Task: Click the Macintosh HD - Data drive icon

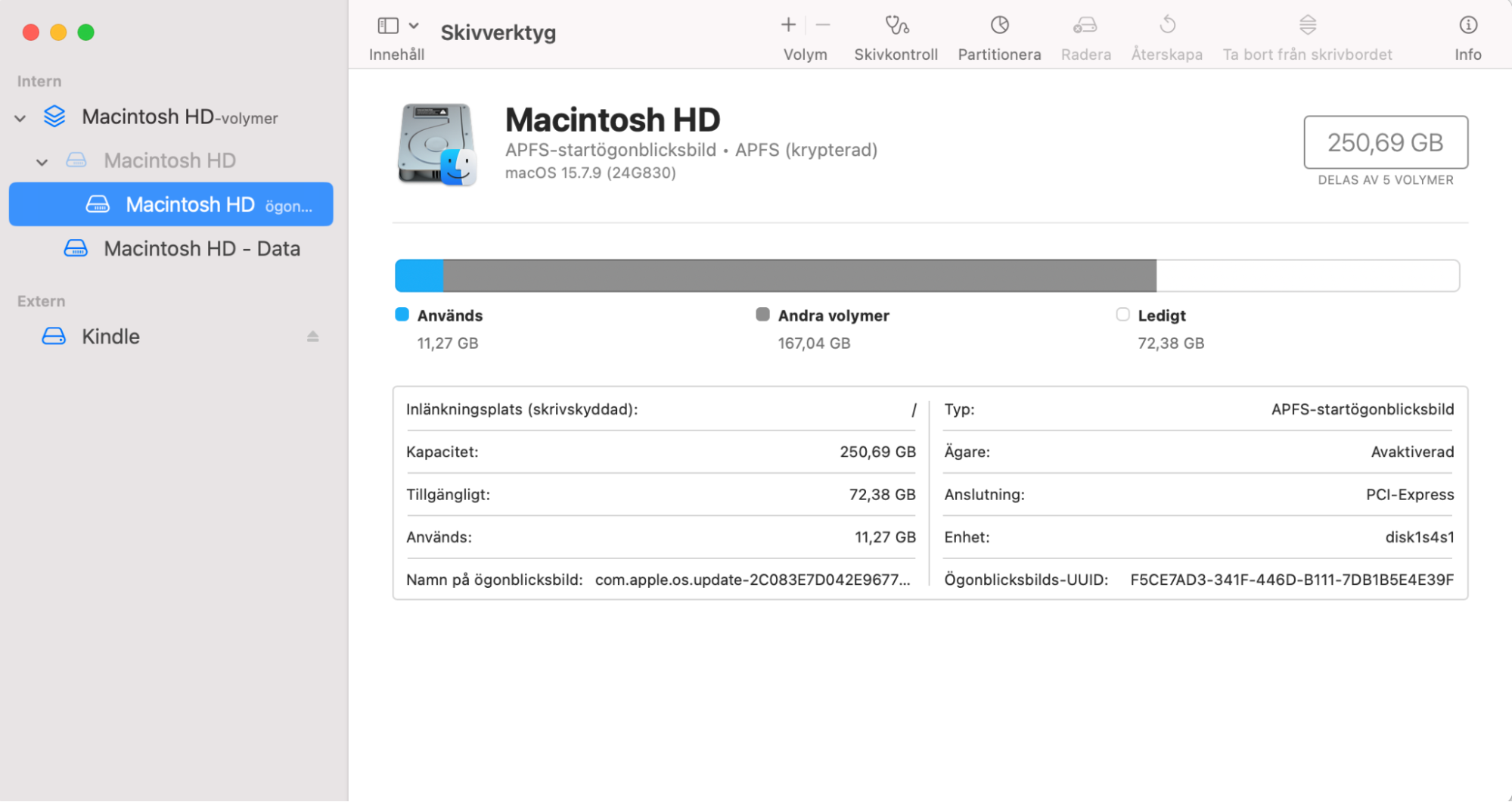Action: coord(76,248)
